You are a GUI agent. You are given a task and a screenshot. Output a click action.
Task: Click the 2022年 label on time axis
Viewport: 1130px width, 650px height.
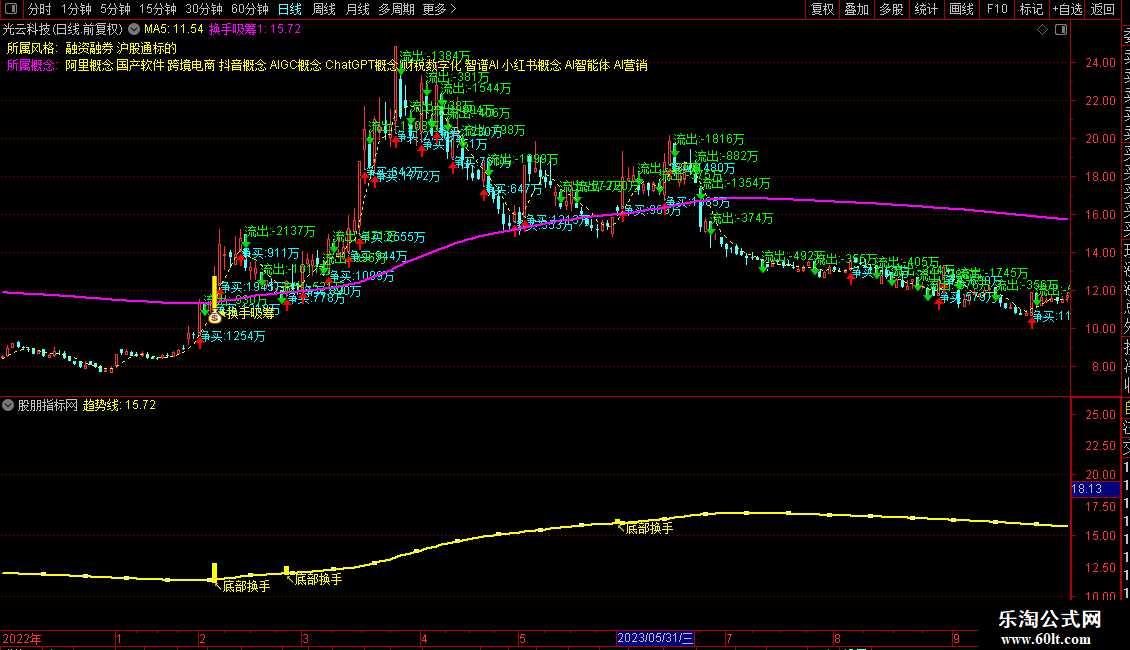22,638
